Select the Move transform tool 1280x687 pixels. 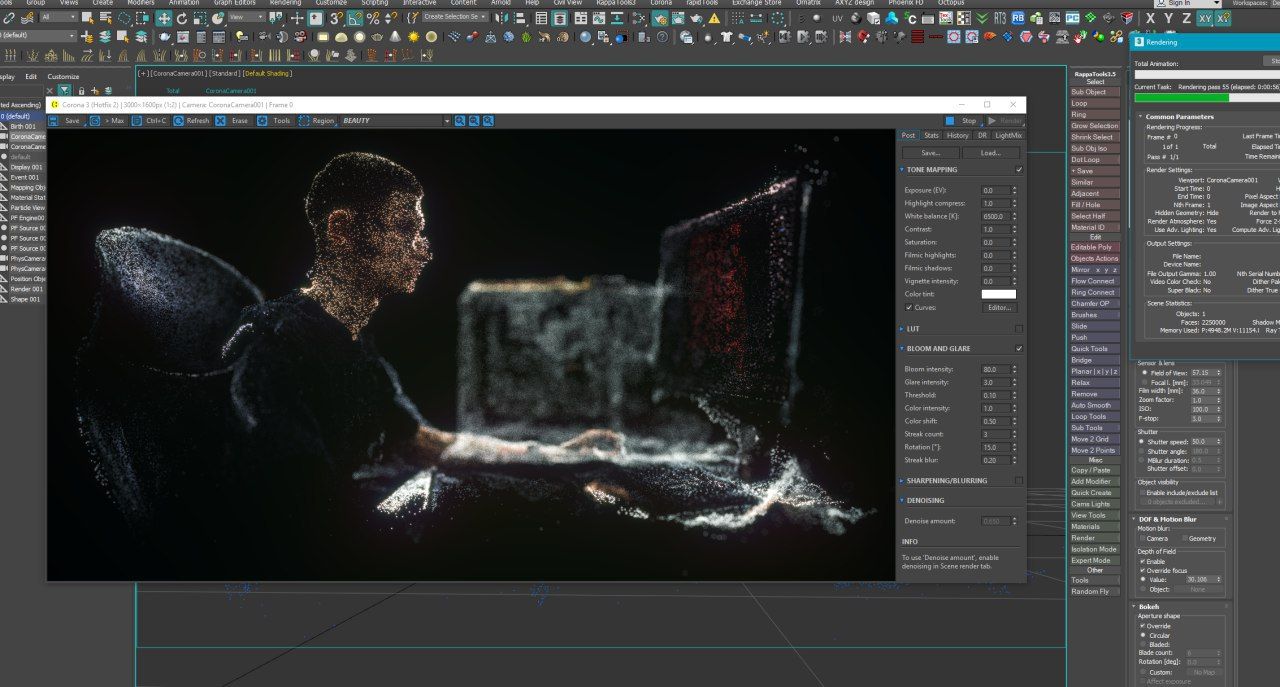click(x=164, y=18)
